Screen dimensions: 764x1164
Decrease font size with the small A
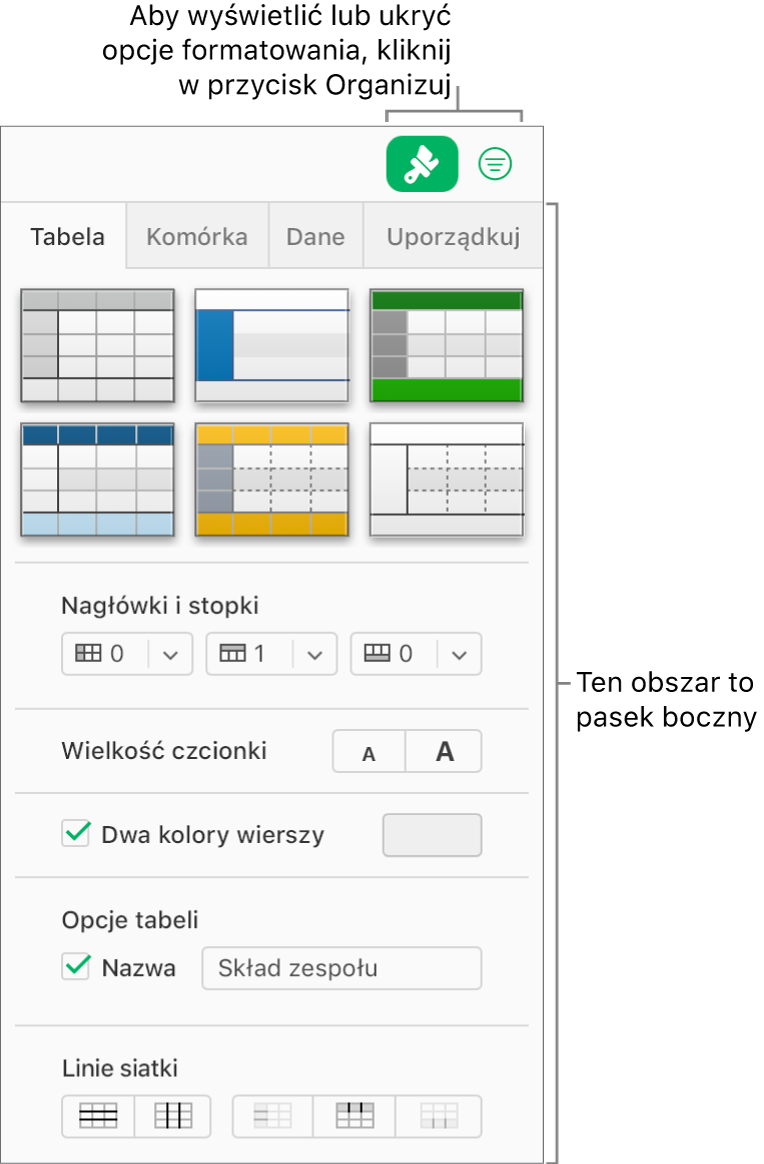pyautogui.click(x=368, y=751)
